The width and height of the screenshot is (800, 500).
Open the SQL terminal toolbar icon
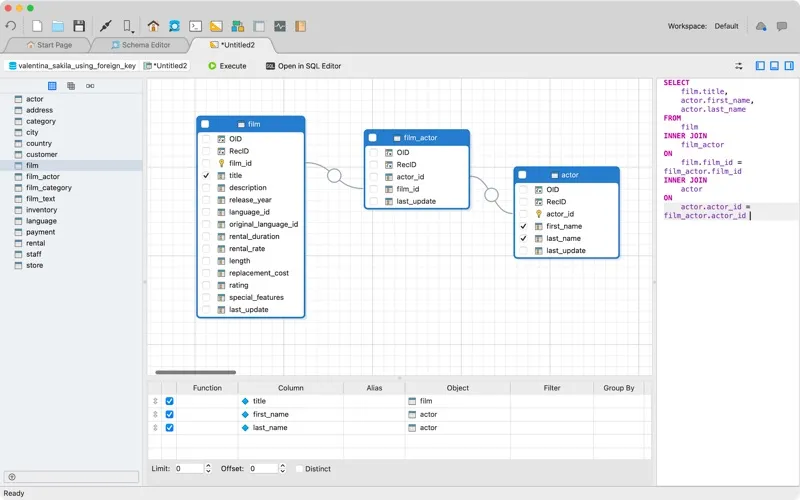point(195,26)
